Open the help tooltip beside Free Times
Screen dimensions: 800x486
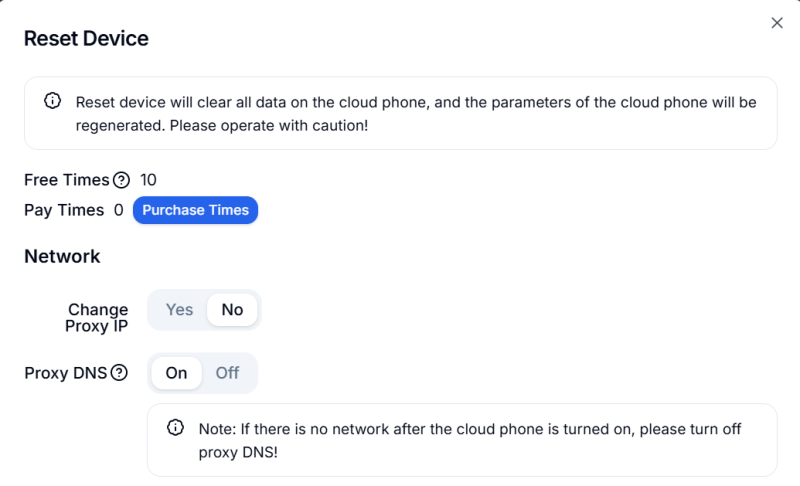pos(121,180)
